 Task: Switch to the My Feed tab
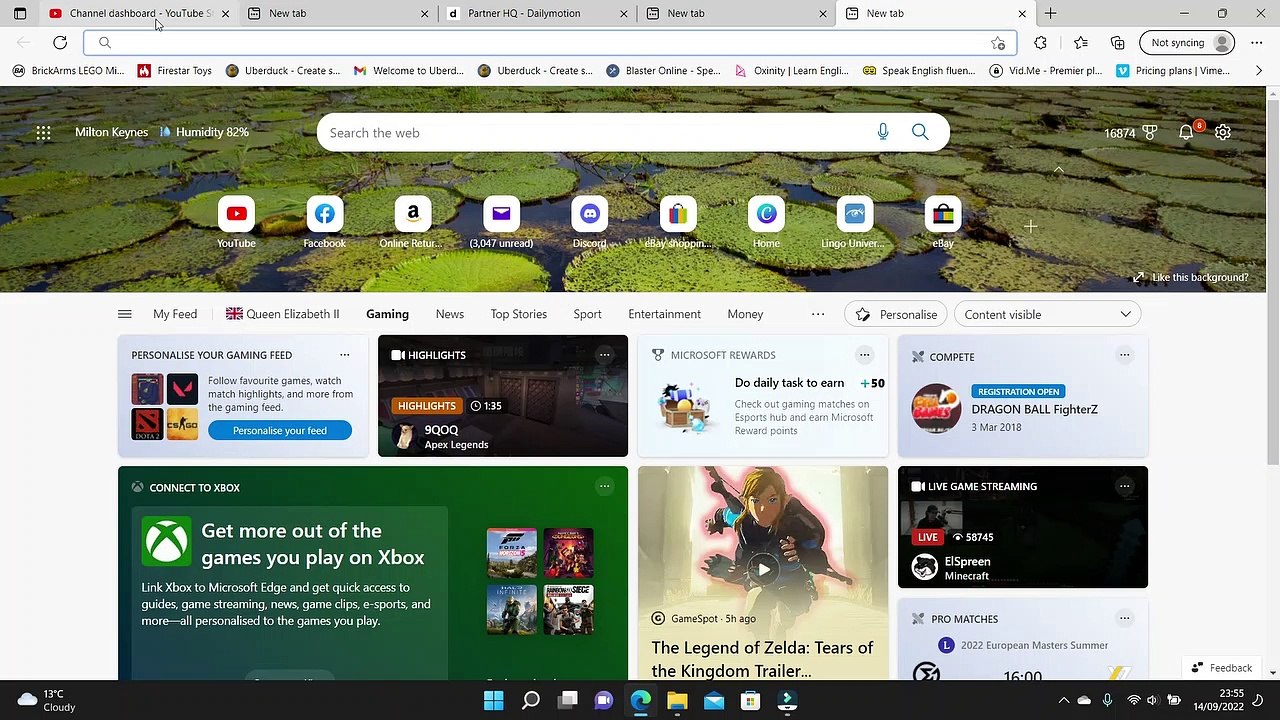[175, 314]
